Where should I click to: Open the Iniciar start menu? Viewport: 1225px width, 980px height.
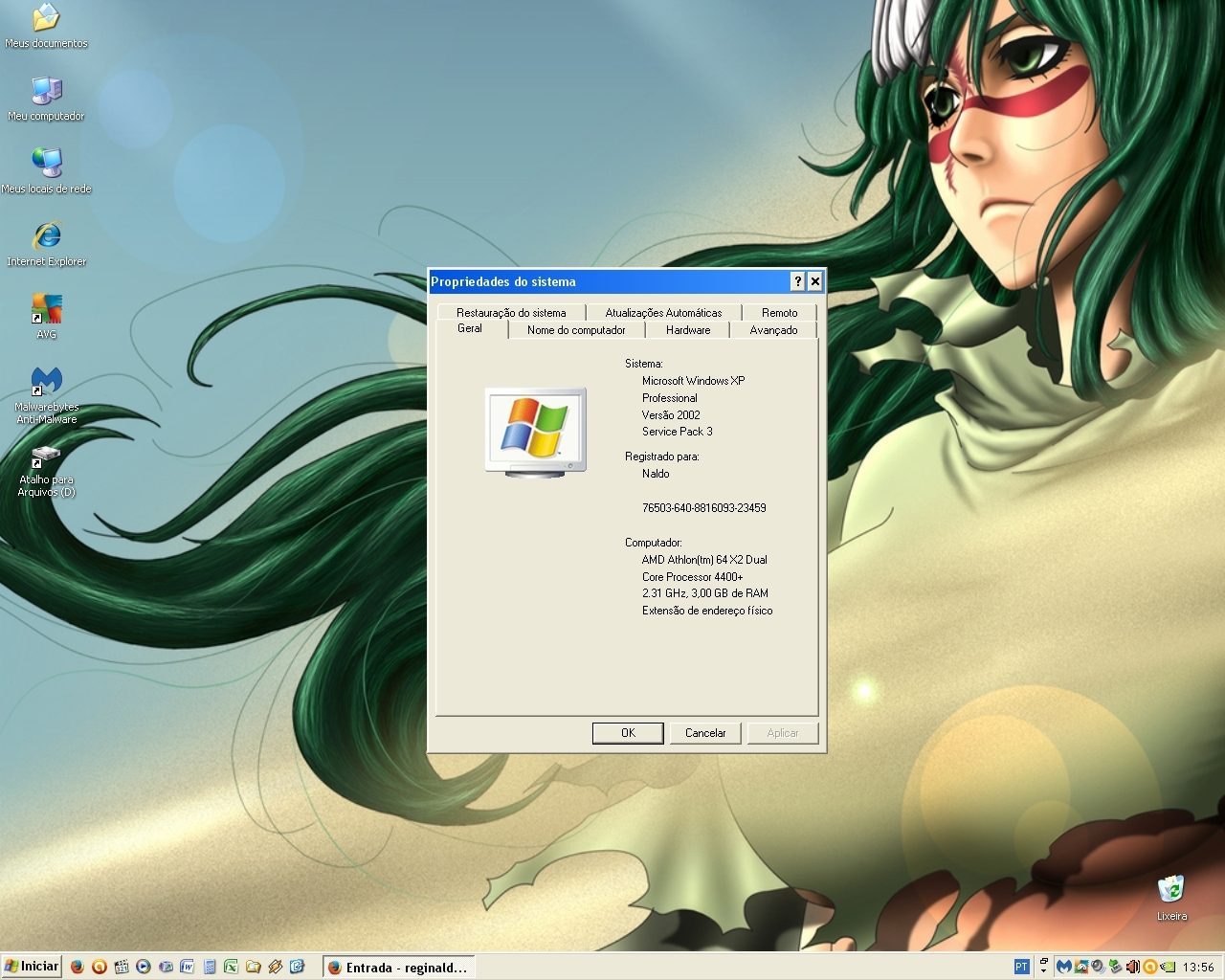pyautogui.click(x=32, y=967)
